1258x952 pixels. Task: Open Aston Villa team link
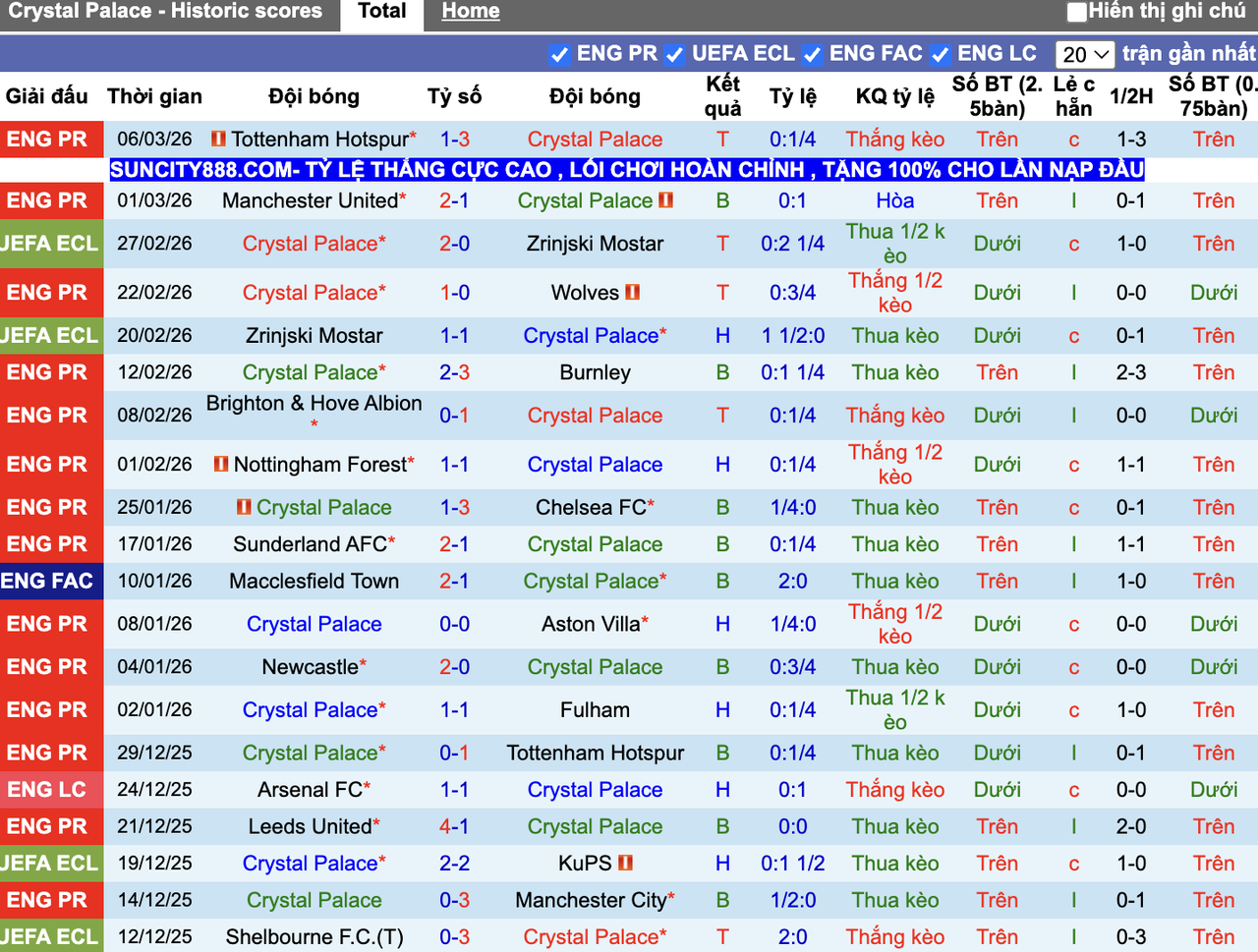[591, 624]
